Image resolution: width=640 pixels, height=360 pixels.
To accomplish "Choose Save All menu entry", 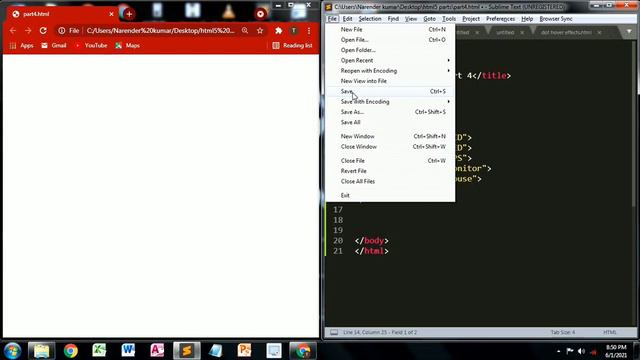I will (x=390, y=122).
